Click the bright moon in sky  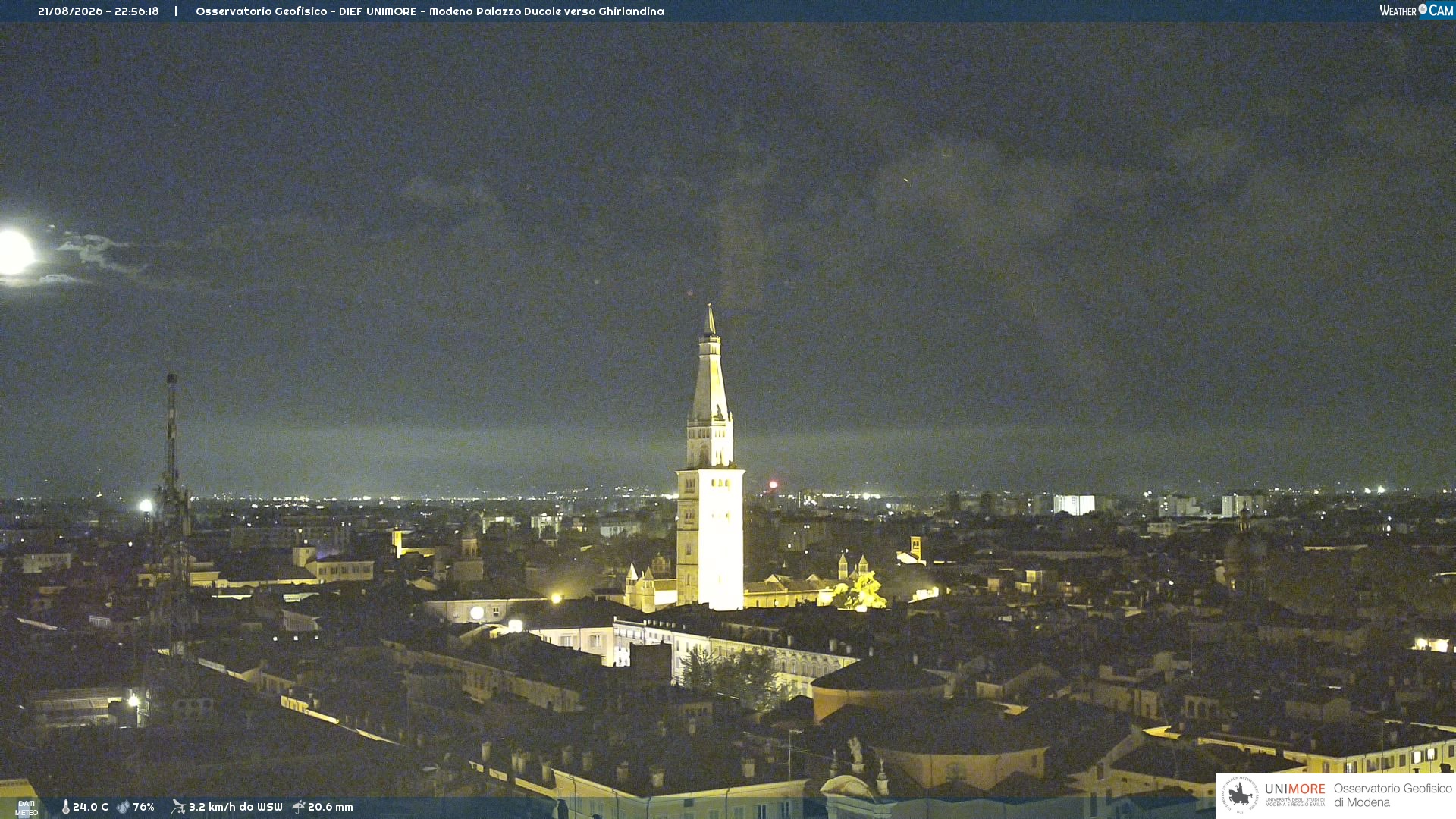click(x=14, y=252)
